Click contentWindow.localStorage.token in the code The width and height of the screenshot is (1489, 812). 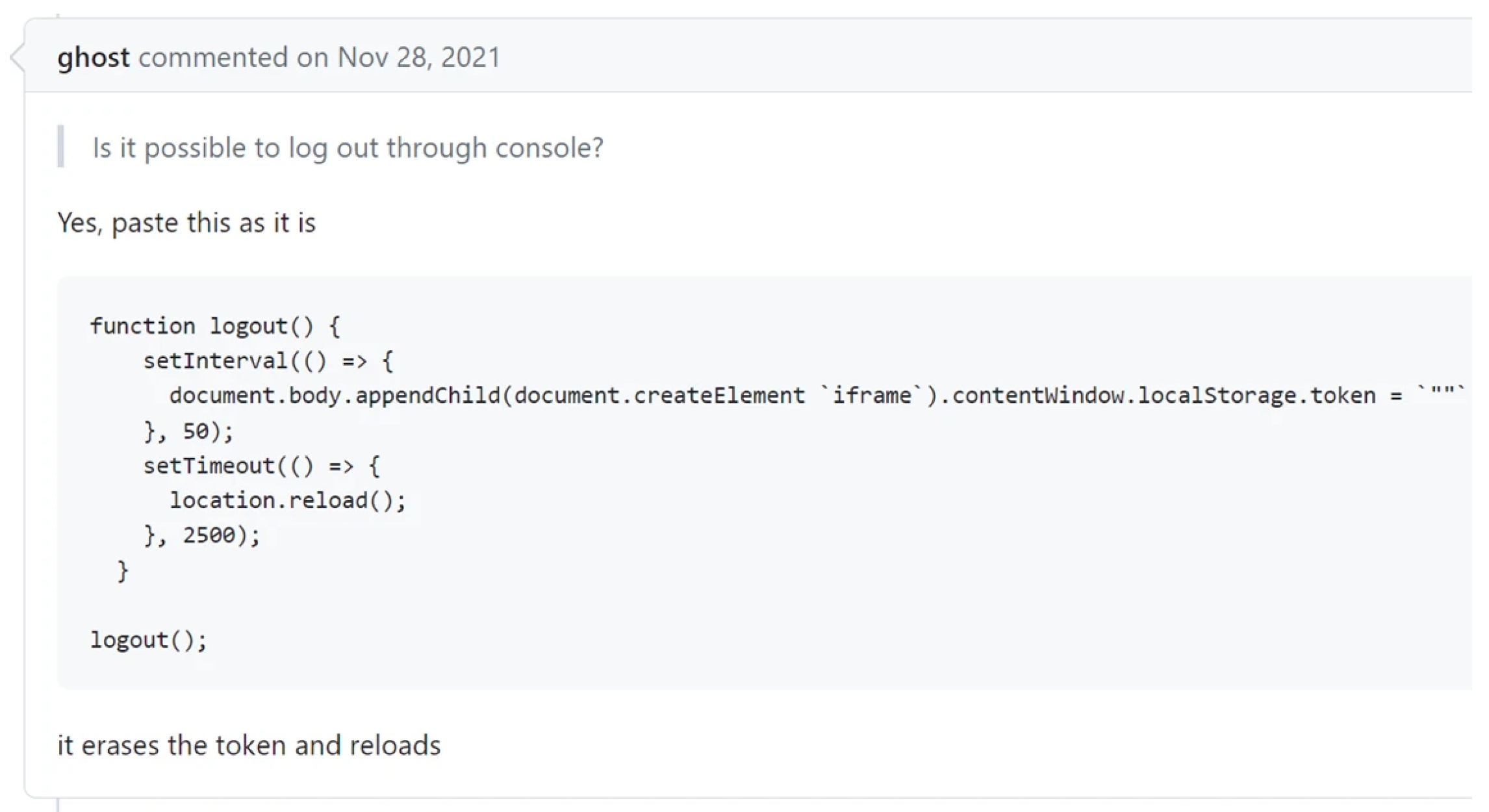point(1163,395)
